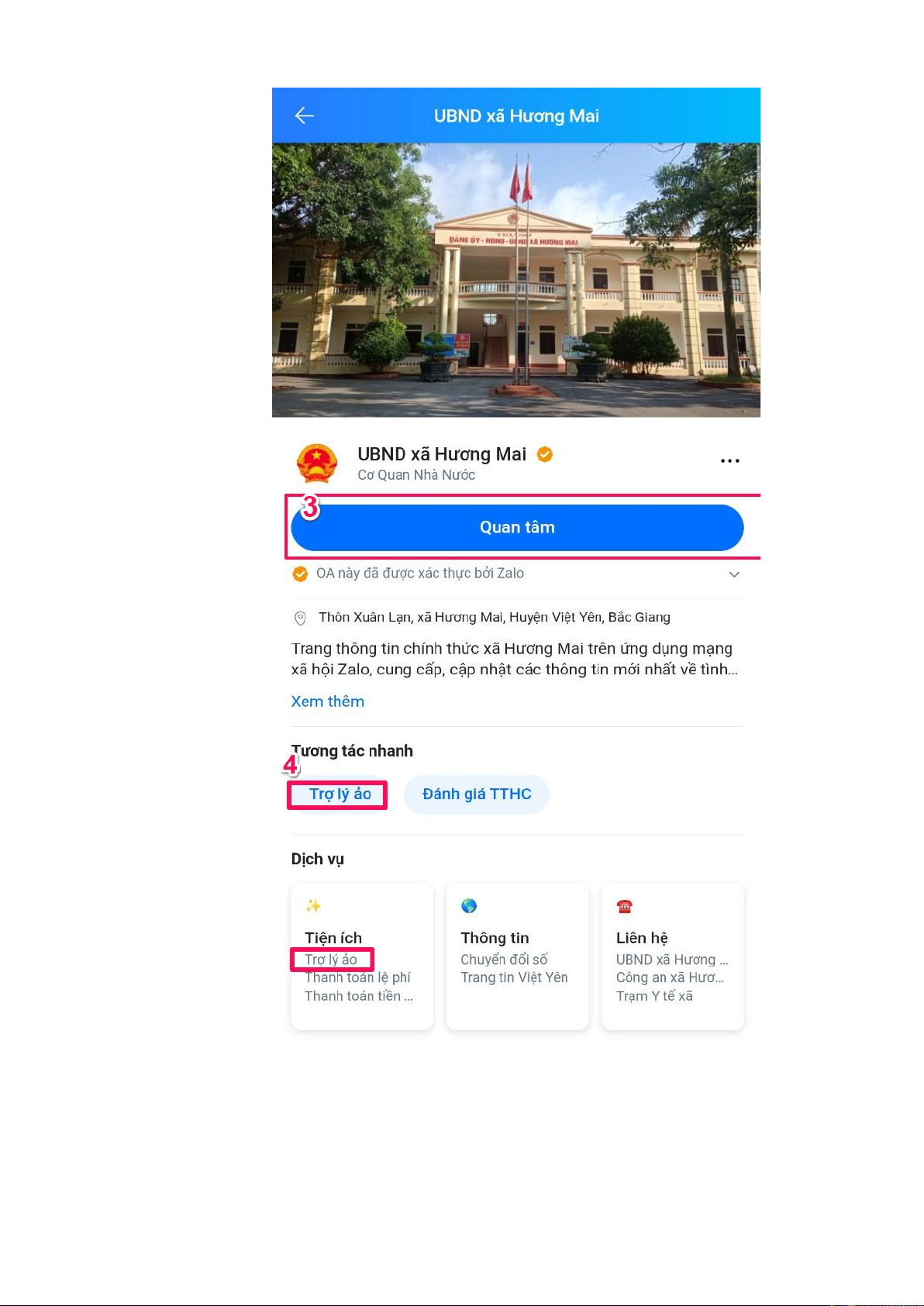Tap the orange verified badge beside name
The height and width of the screenshot is (1306, 924).
(545, 454)
